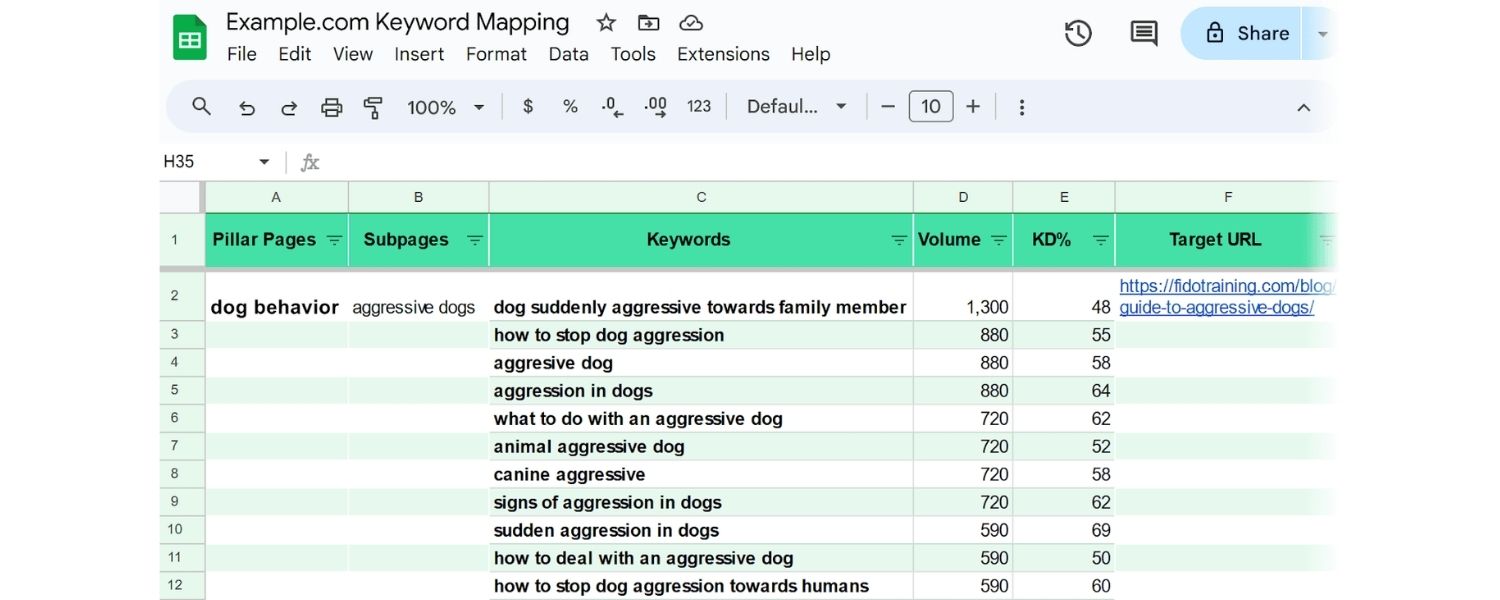1500x600 pixels.
Task: Open search in the menus
Action: [201, 106]
